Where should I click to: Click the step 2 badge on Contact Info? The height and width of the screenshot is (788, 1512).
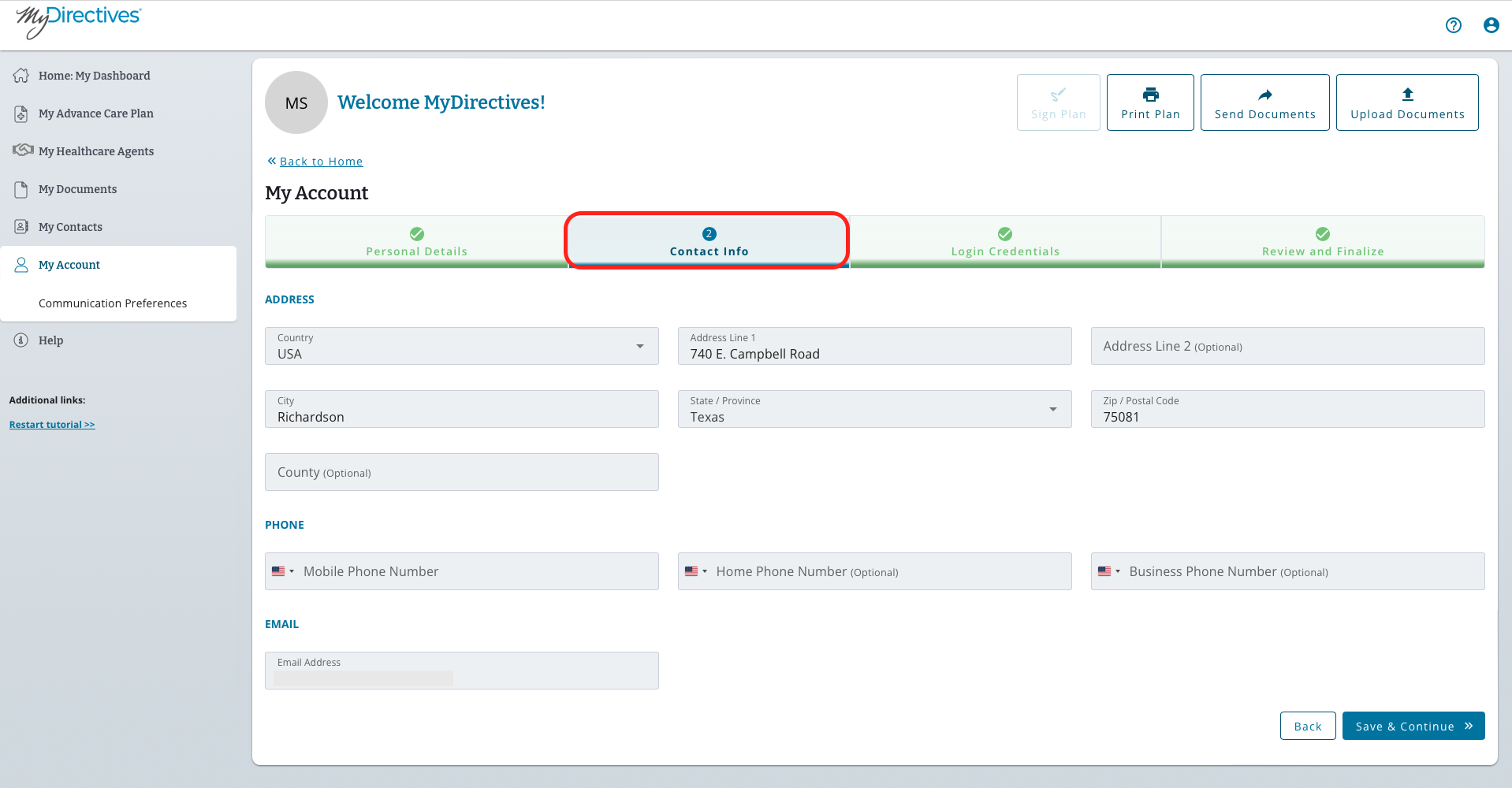[x=709, y=234]
